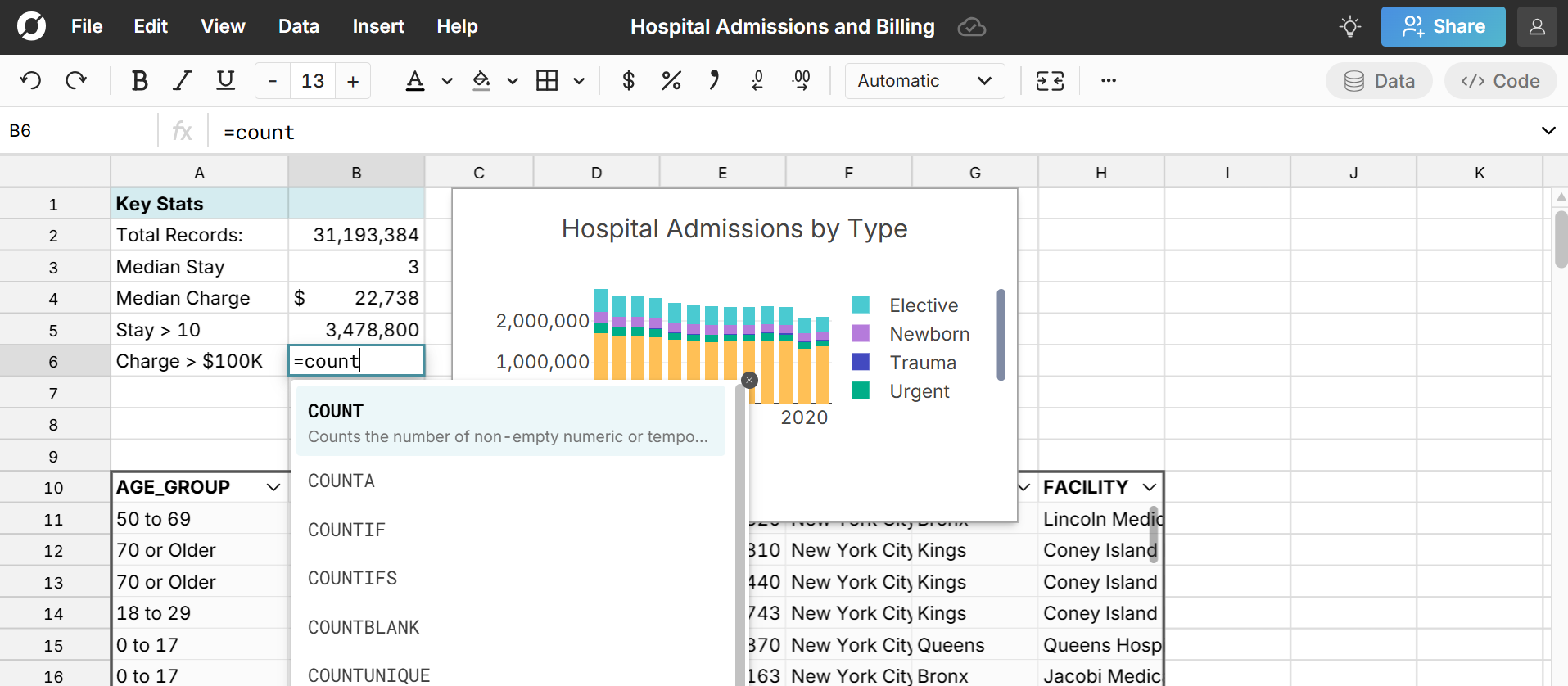Open the borders dropdown arrow
Screen dimensions: 1568x686
click(579, 81)
